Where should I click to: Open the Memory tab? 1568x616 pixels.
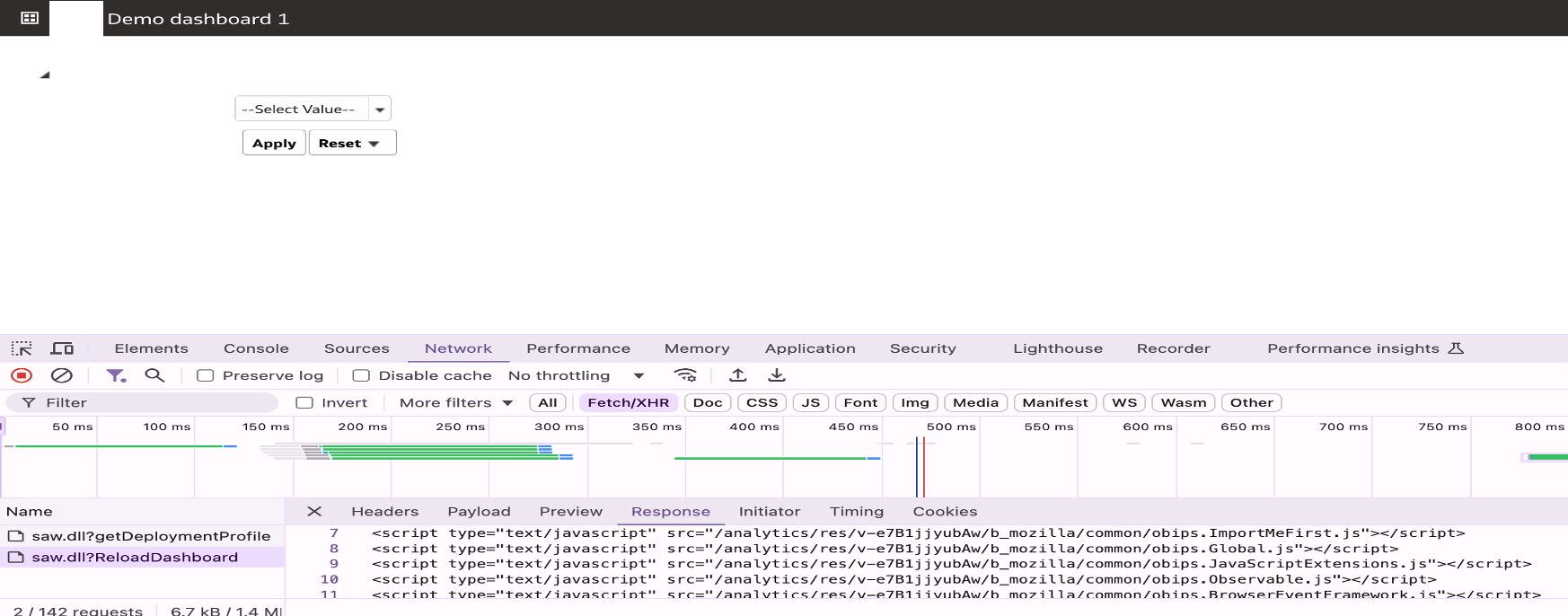pyautogui.click(x=697, y=348)
